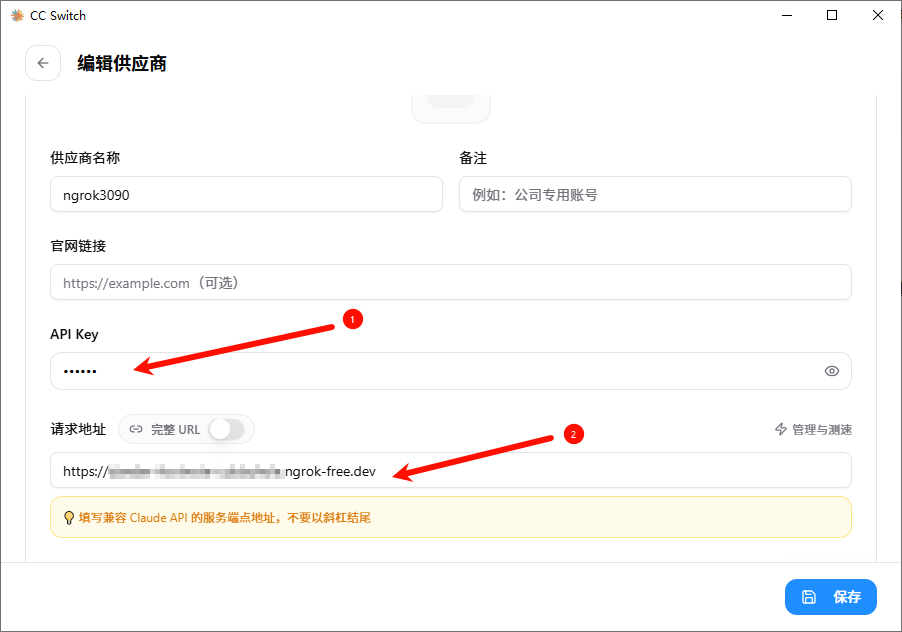Click the lightbulb hint icon
This screenshot has width=902, height=632.
[x=68, y=518]
